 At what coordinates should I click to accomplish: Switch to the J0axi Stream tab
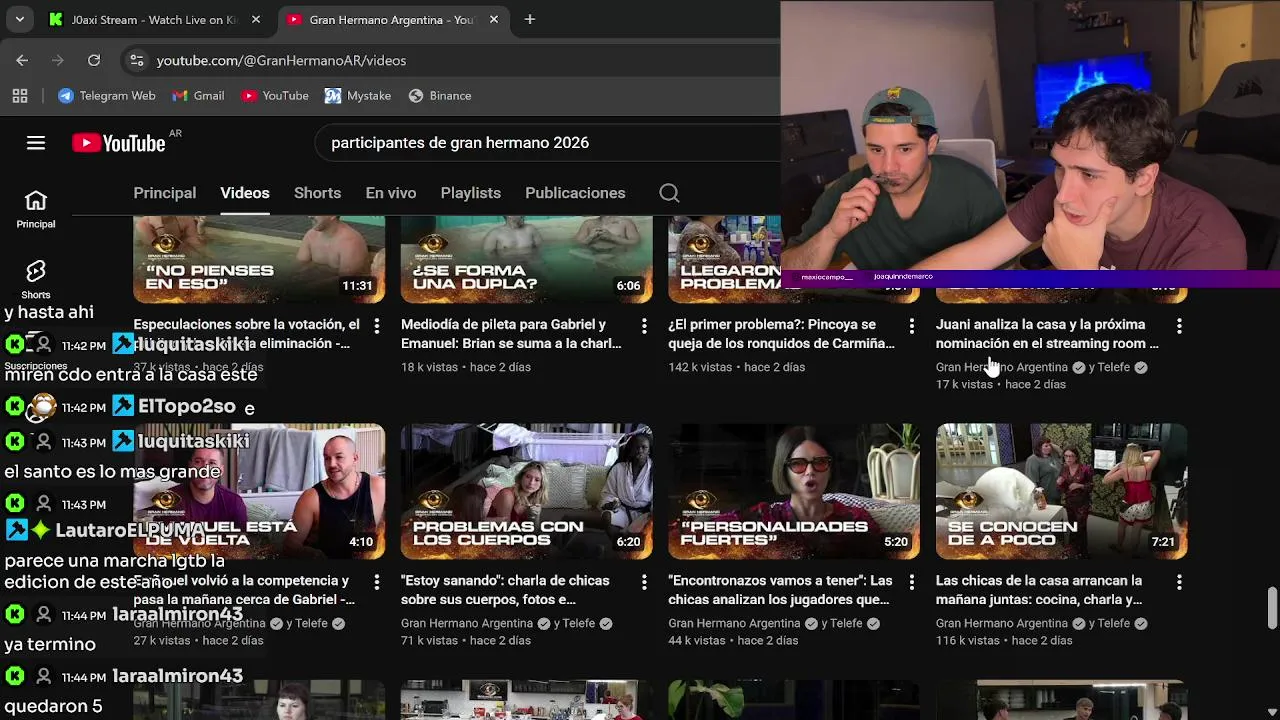[x=155, y=19]
